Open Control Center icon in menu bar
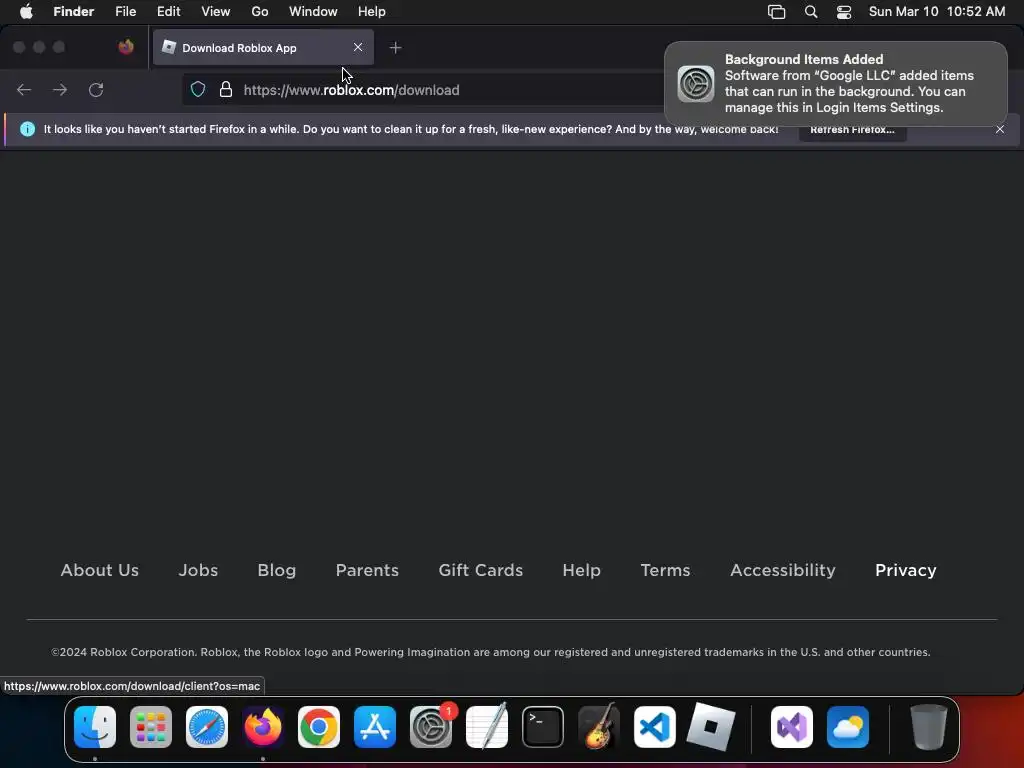The width and height of the screenshot is (1024, 768). click(x=844, y=12)
